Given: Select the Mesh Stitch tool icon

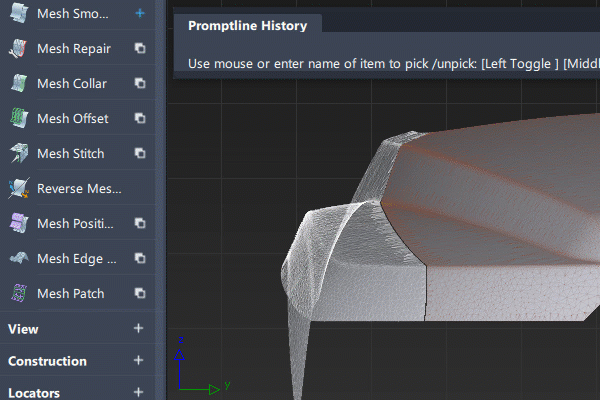Looking at the screenshot, I should click(x=19, y=153).
